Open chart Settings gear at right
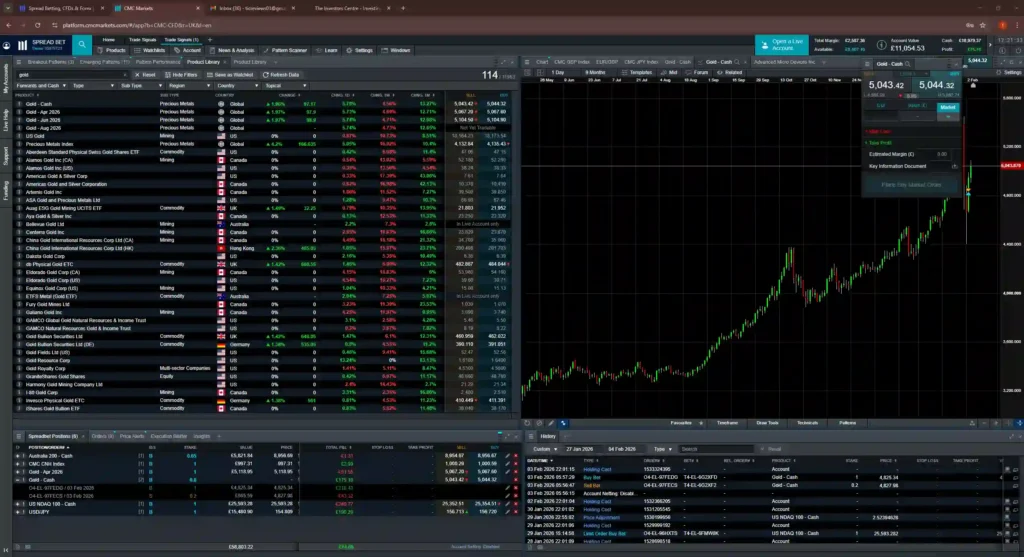The image size is (1024, 557). point(1010,72)
